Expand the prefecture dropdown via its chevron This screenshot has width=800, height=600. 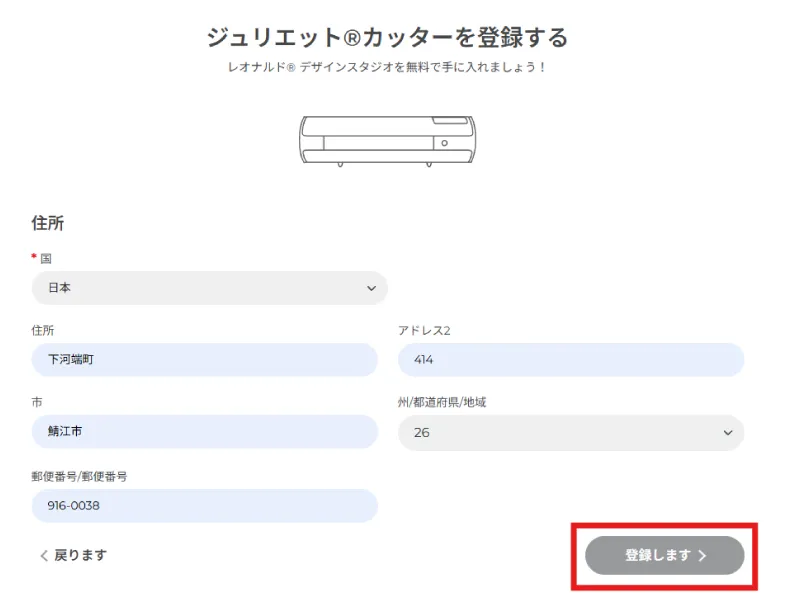[x=727, y=433]
